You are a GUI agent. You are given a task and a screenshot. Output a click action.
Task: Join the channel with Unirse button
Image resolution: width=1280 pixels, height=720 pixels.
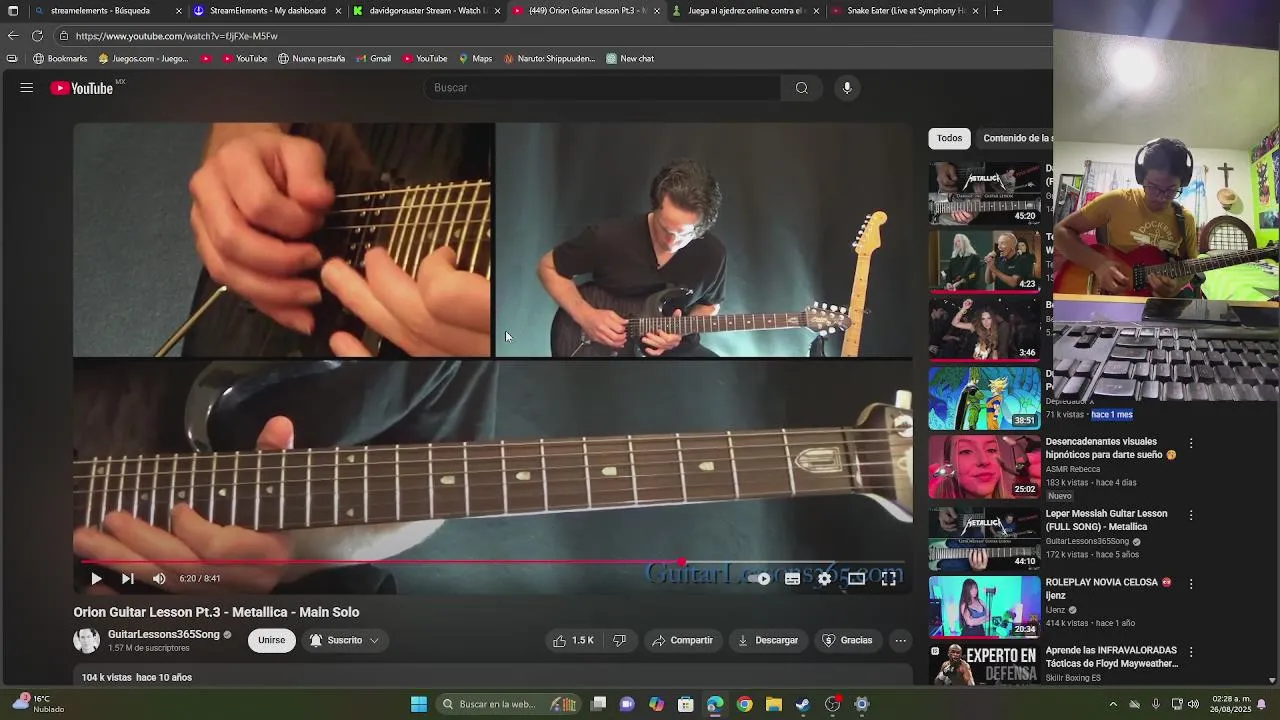(271, 640)
